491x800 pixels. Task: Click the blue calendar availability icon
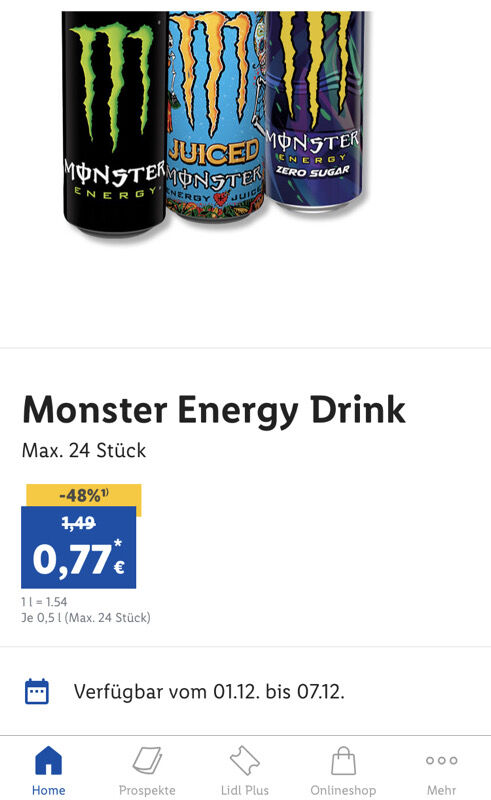tap(37, 691)
